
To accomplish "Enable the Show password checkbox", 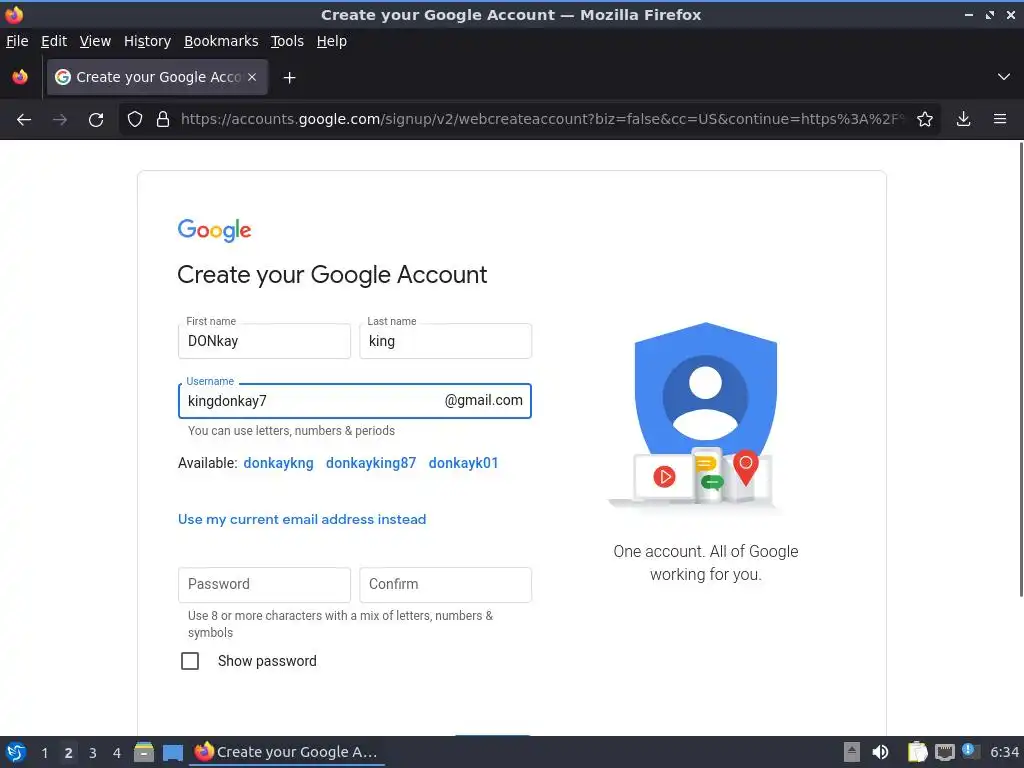I will coord(190,661).
